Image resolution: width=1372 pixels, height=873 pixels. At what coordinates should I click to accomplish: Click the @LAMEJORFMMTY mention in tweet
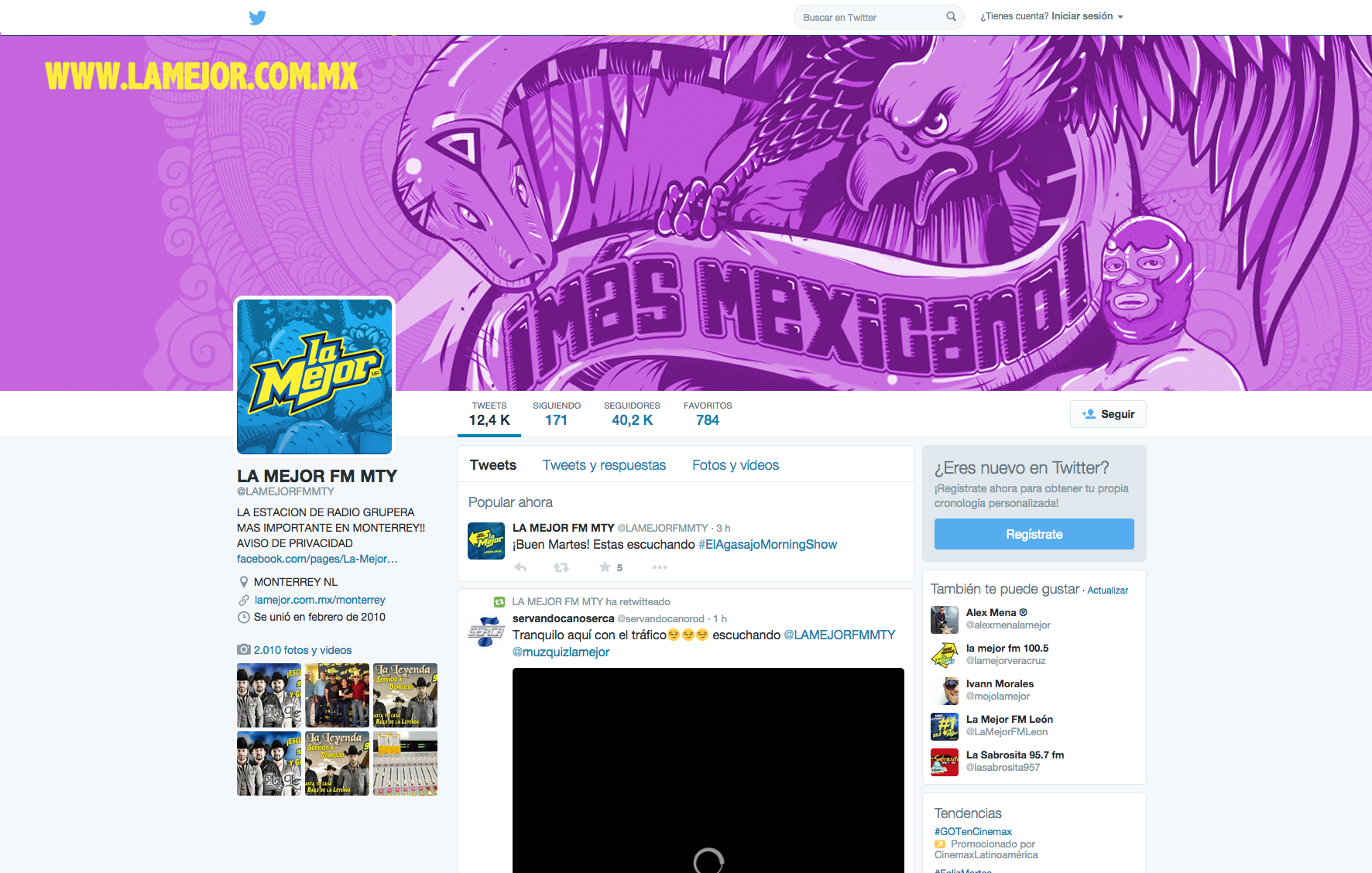tap(839, 635)
